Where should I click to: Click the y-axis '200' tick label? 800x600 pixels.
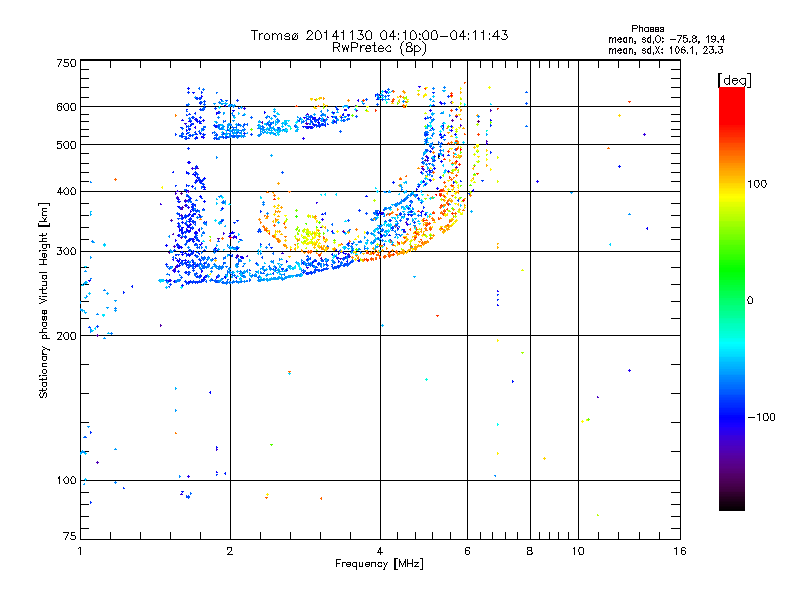[66, 336]
